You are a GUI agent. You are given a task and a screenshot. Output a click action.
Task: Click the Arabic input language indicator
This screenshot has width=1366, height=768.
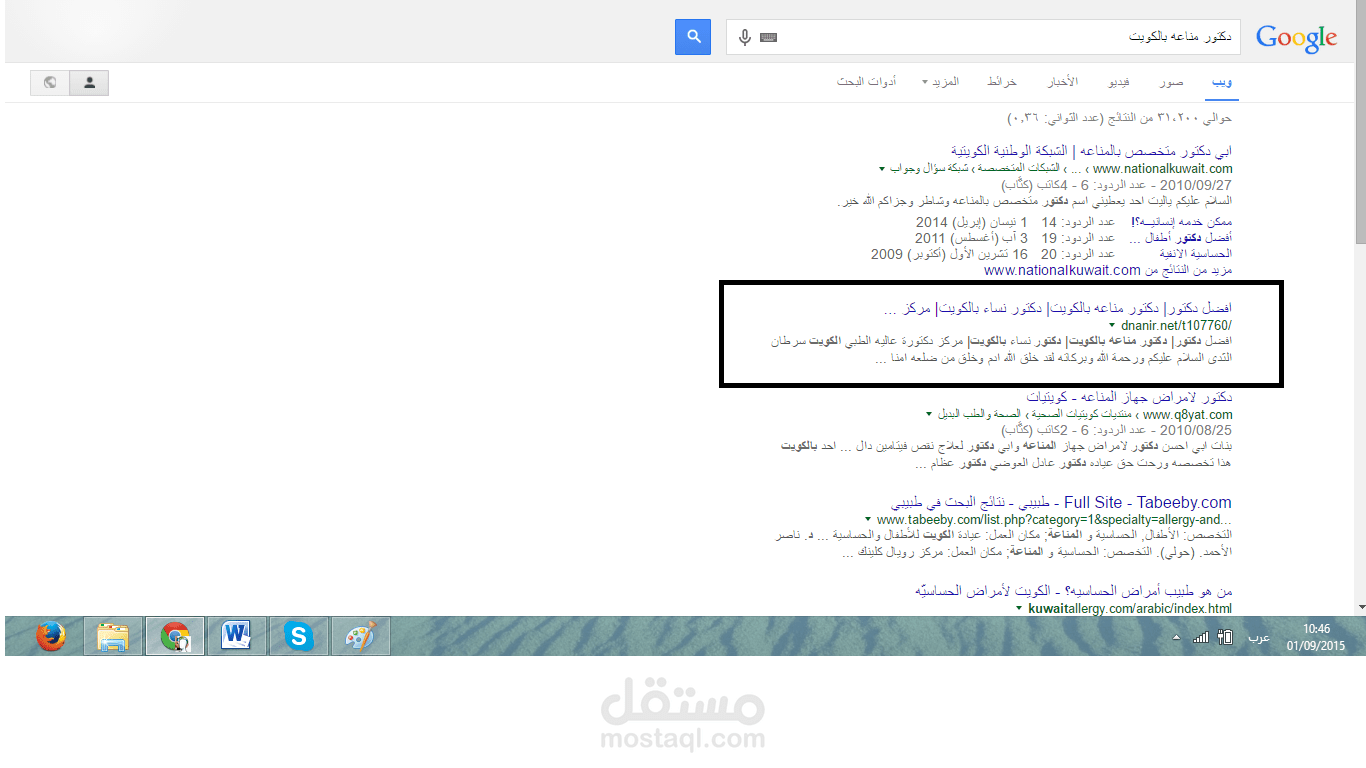coord(1259,637)
